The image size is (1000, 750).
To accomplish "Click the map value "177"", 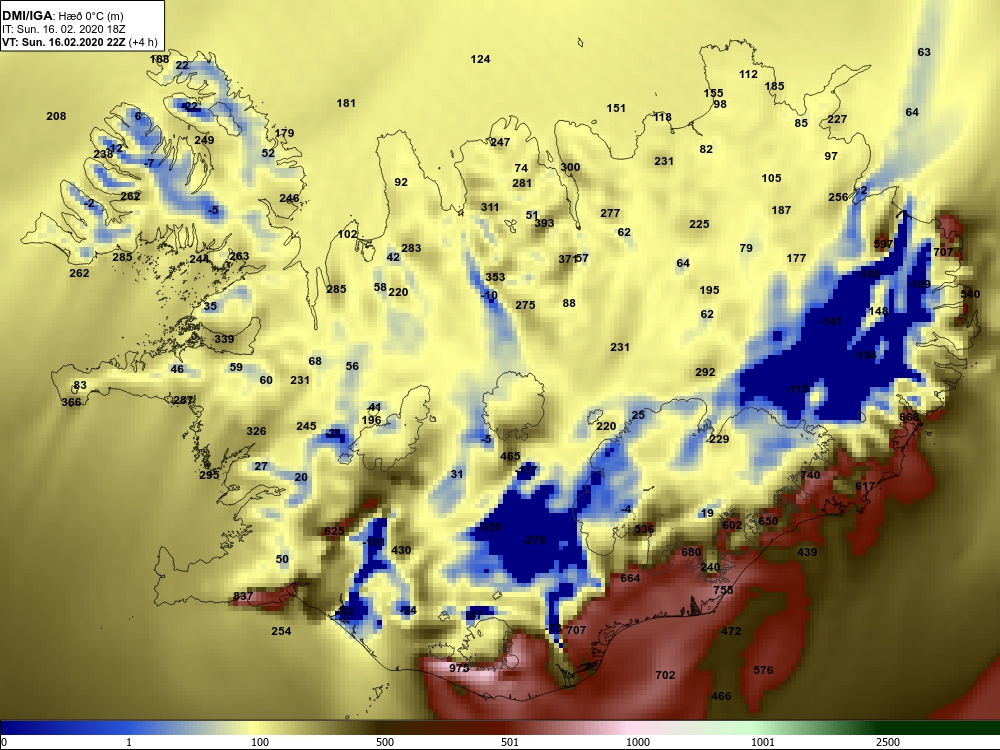I will click(796, 258).
